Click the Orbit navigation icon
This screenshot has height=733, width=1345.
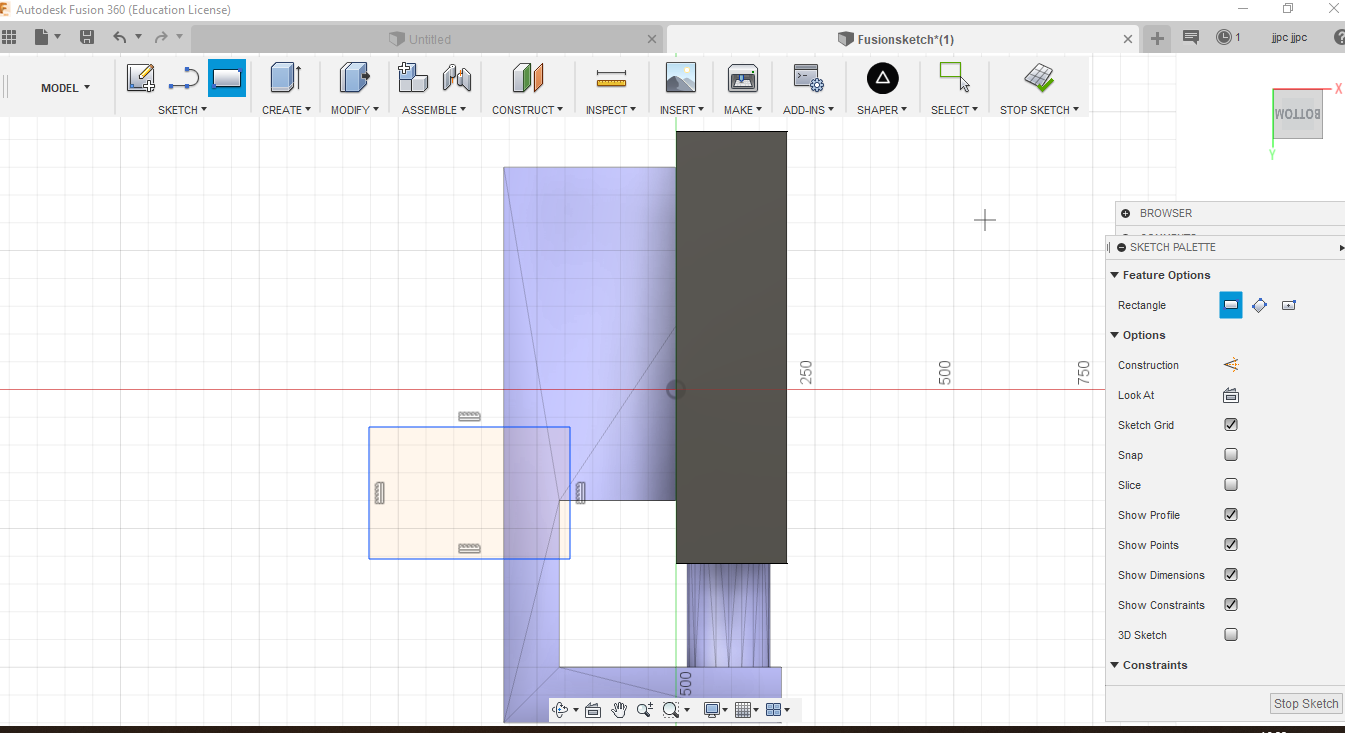coord(560,710)
